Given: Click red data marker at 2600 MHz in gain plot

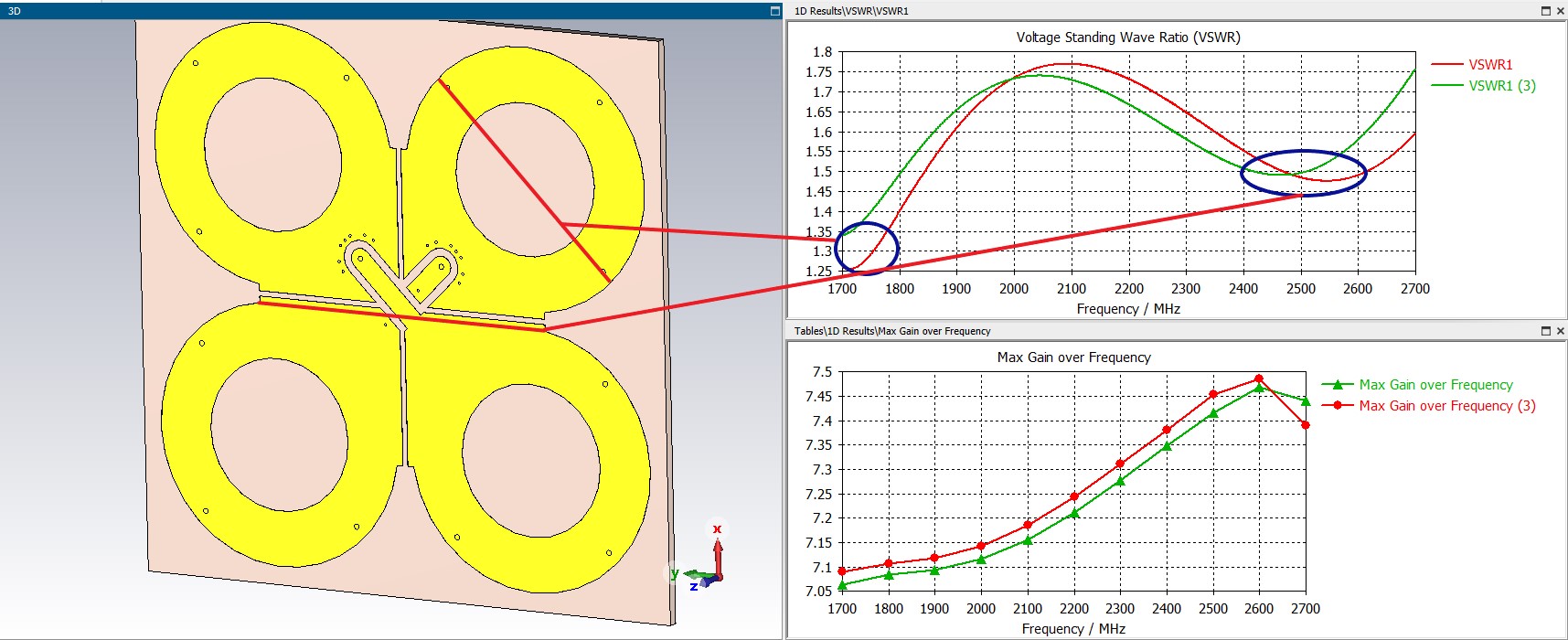Looking at the screenshot, I should click(x=1259, y=379).
